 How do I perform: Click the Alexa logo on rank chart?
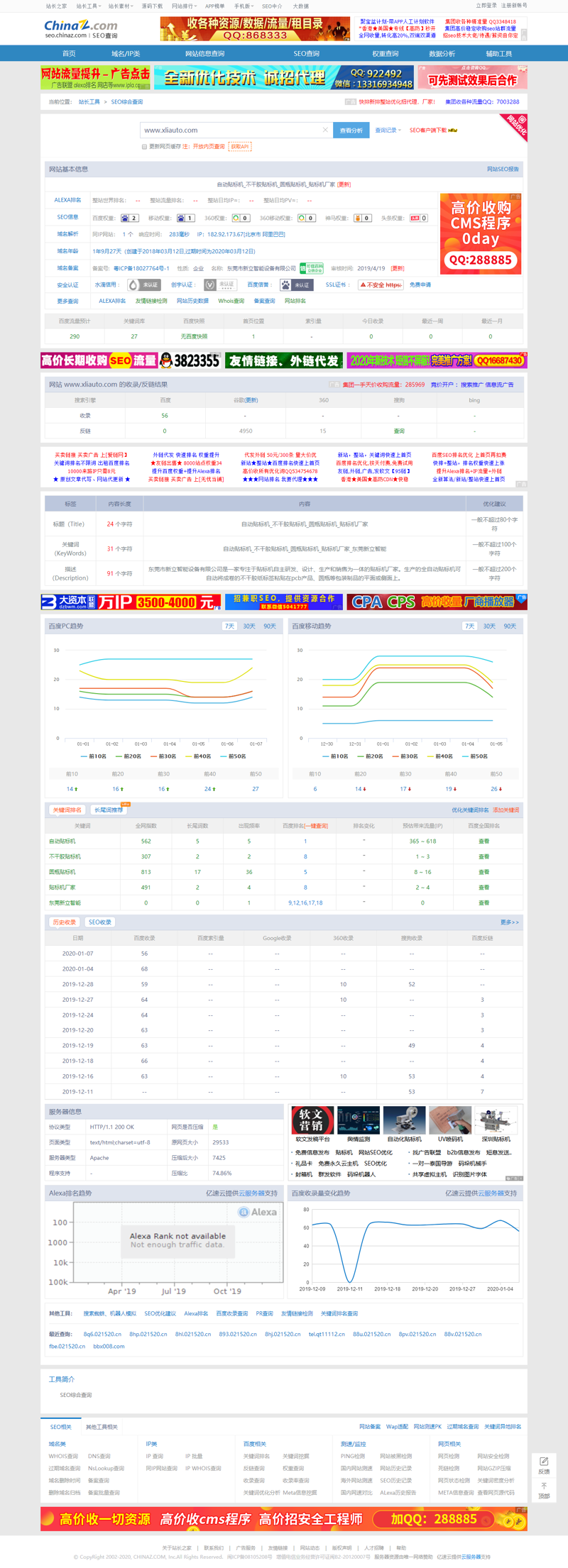pos(258,1213)
